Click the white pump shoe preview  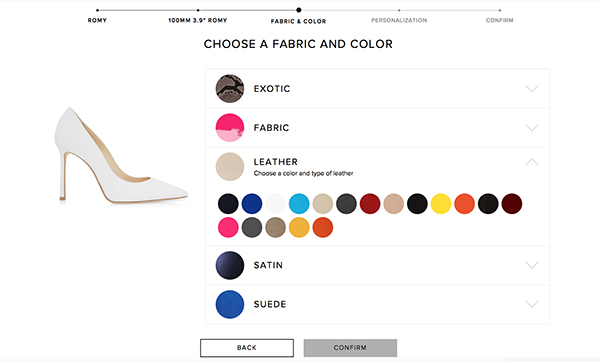pos(121,155)
